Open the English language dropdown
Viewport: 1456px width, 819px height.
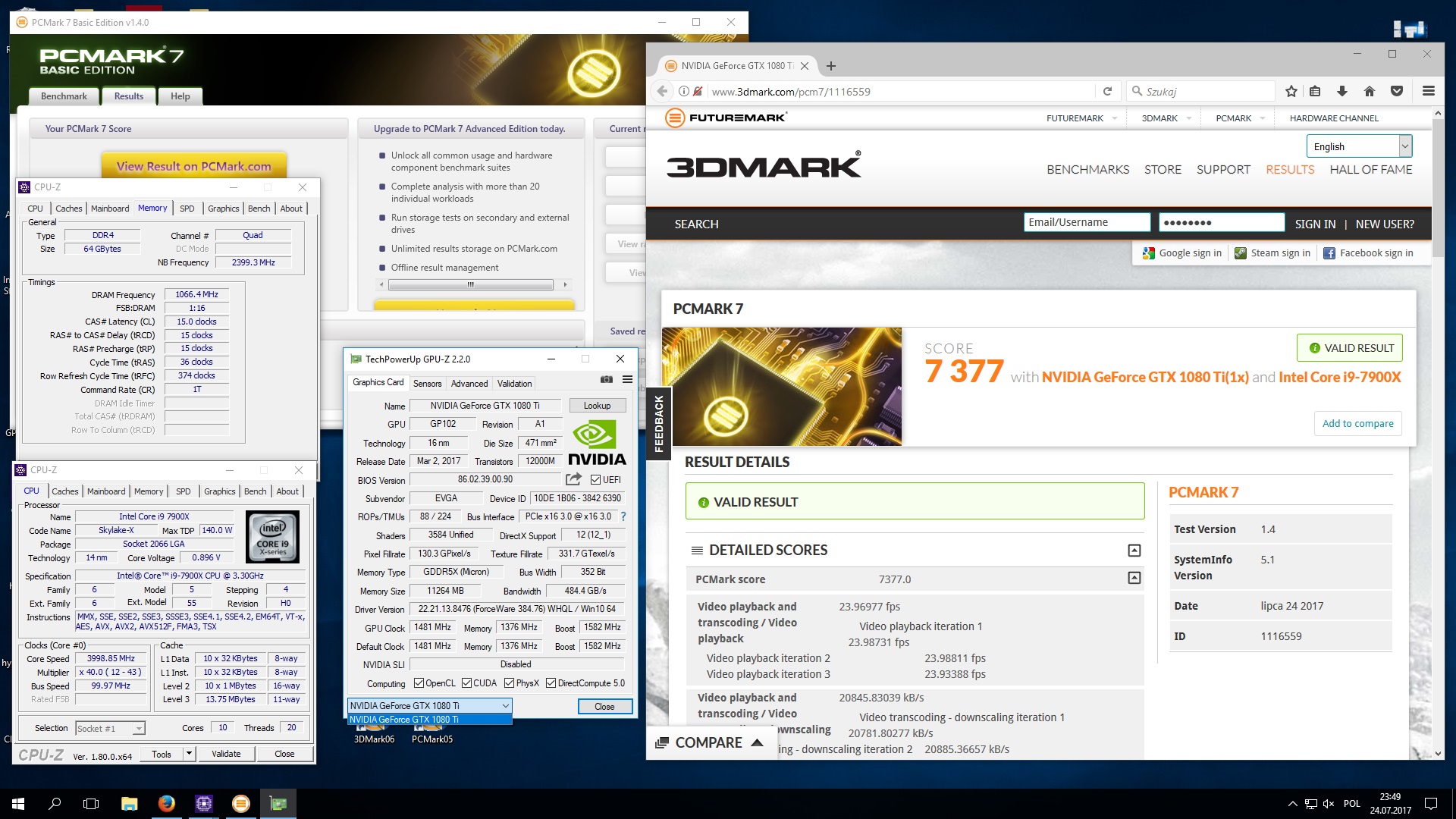(1359, 146)
